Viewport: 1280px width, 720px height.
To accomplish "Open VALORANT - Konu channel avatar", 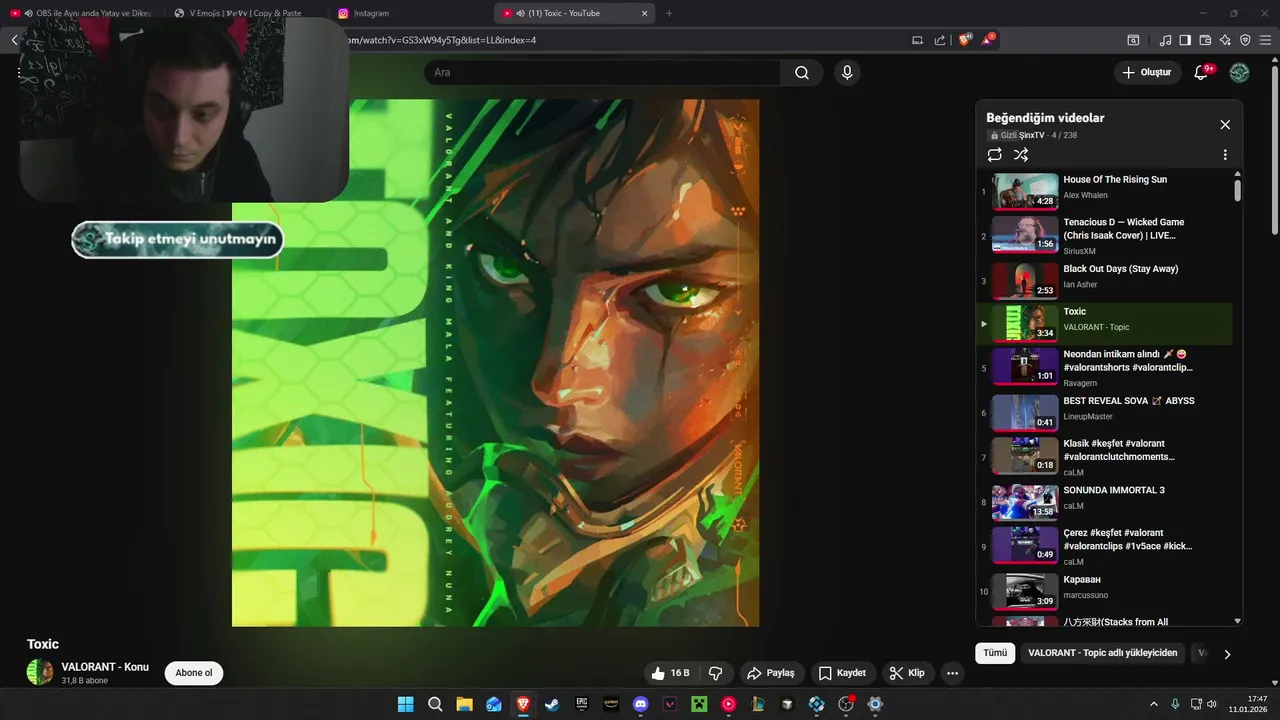I will [40, 672].
